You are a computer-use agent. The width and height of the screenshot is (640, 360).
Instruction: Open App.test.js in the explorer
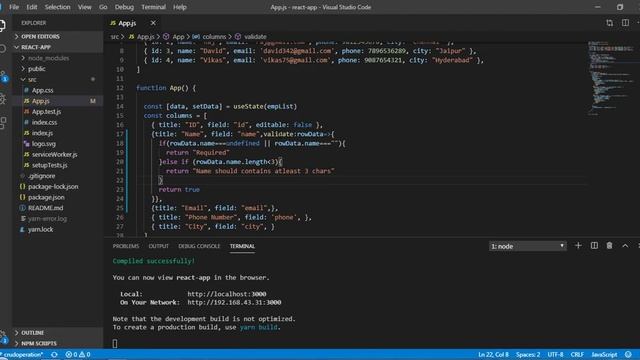click(46, 111)
